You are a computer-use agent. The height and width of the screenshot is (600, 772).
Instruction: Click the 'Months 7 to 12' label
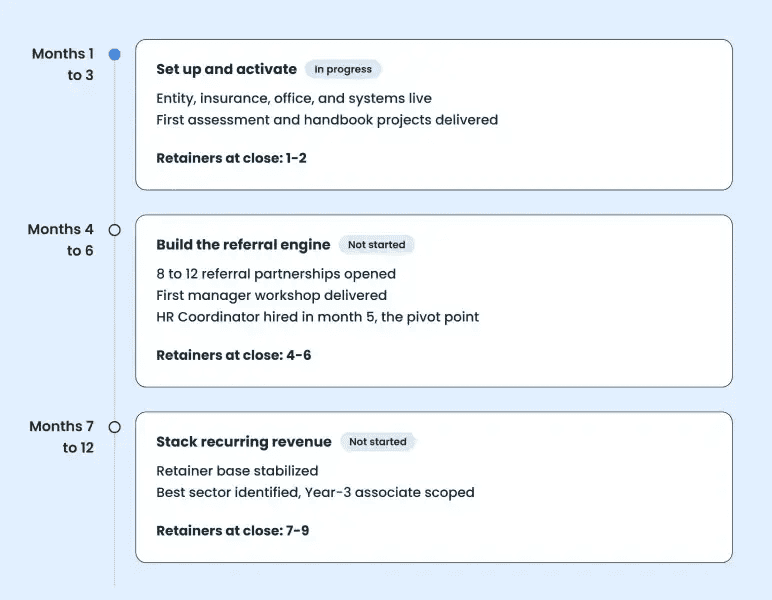[62, 437]
